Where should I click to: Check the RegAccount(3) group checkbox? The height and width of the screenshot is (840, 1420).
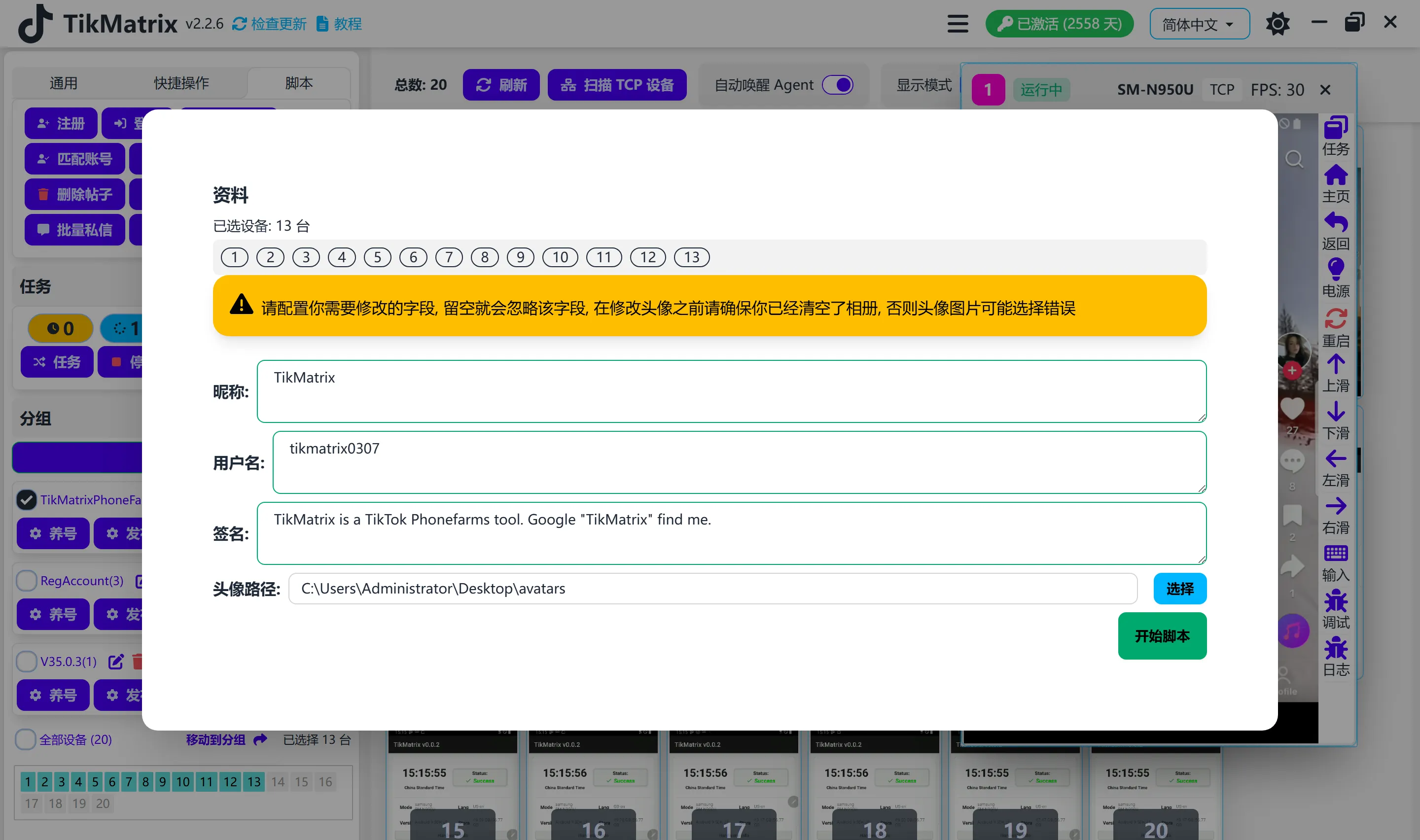pos(27,581)
